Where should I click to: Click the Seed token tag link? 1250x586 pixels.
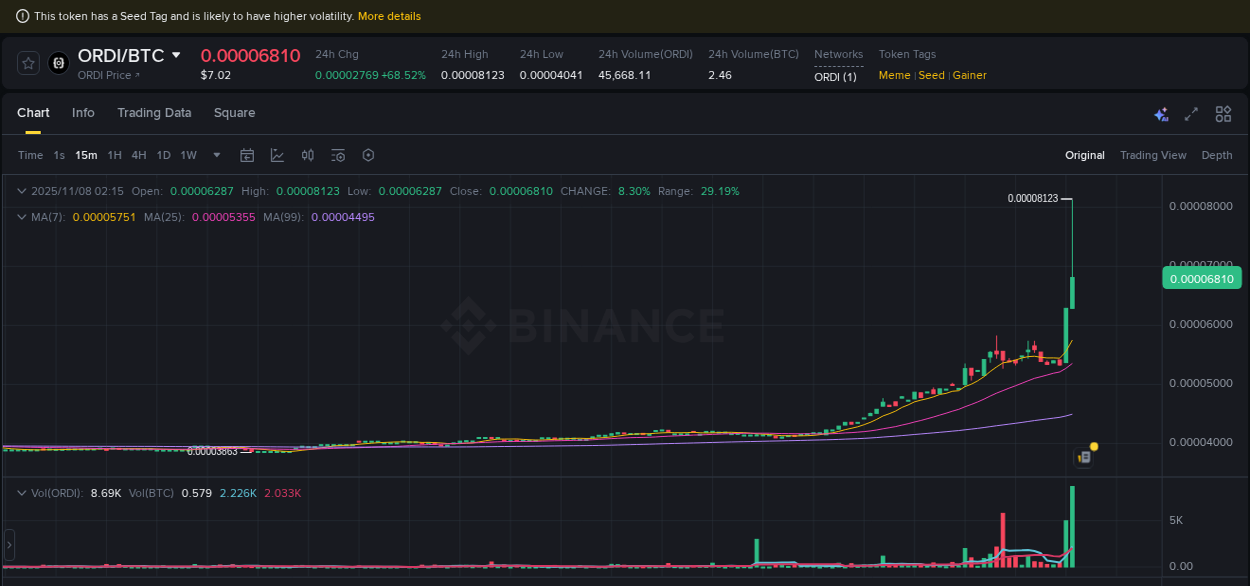(931, 75)
